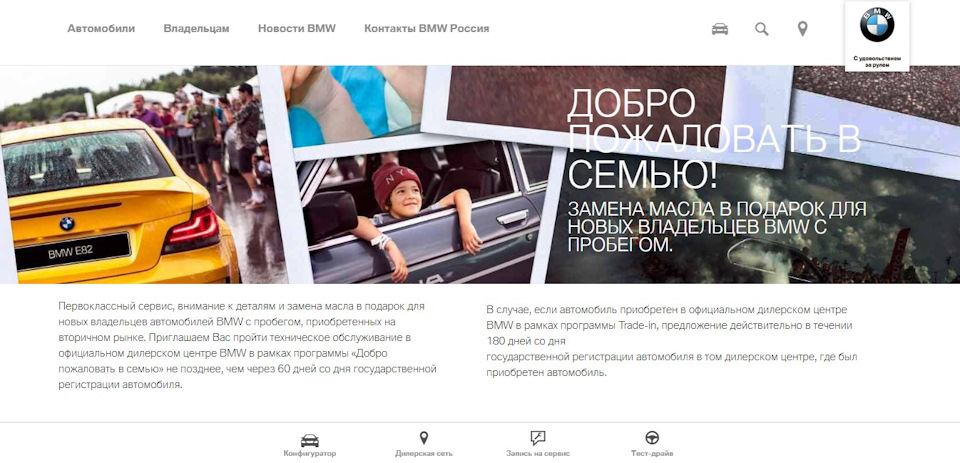The width and height of the screenshot is (960, 463).
Task: Open the Автомобили menu
Action: click(x=101, y=29)
